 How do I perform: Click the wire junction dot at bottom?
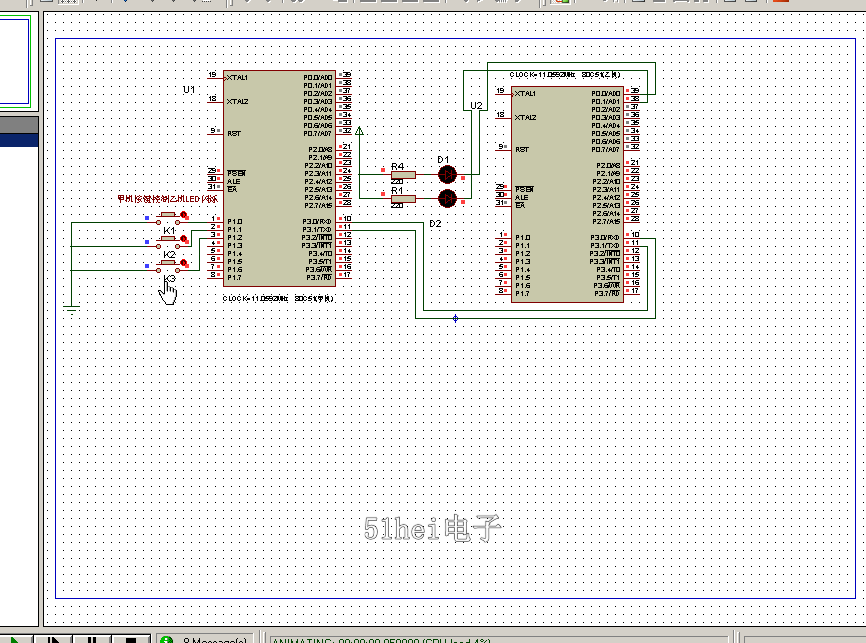455,318
